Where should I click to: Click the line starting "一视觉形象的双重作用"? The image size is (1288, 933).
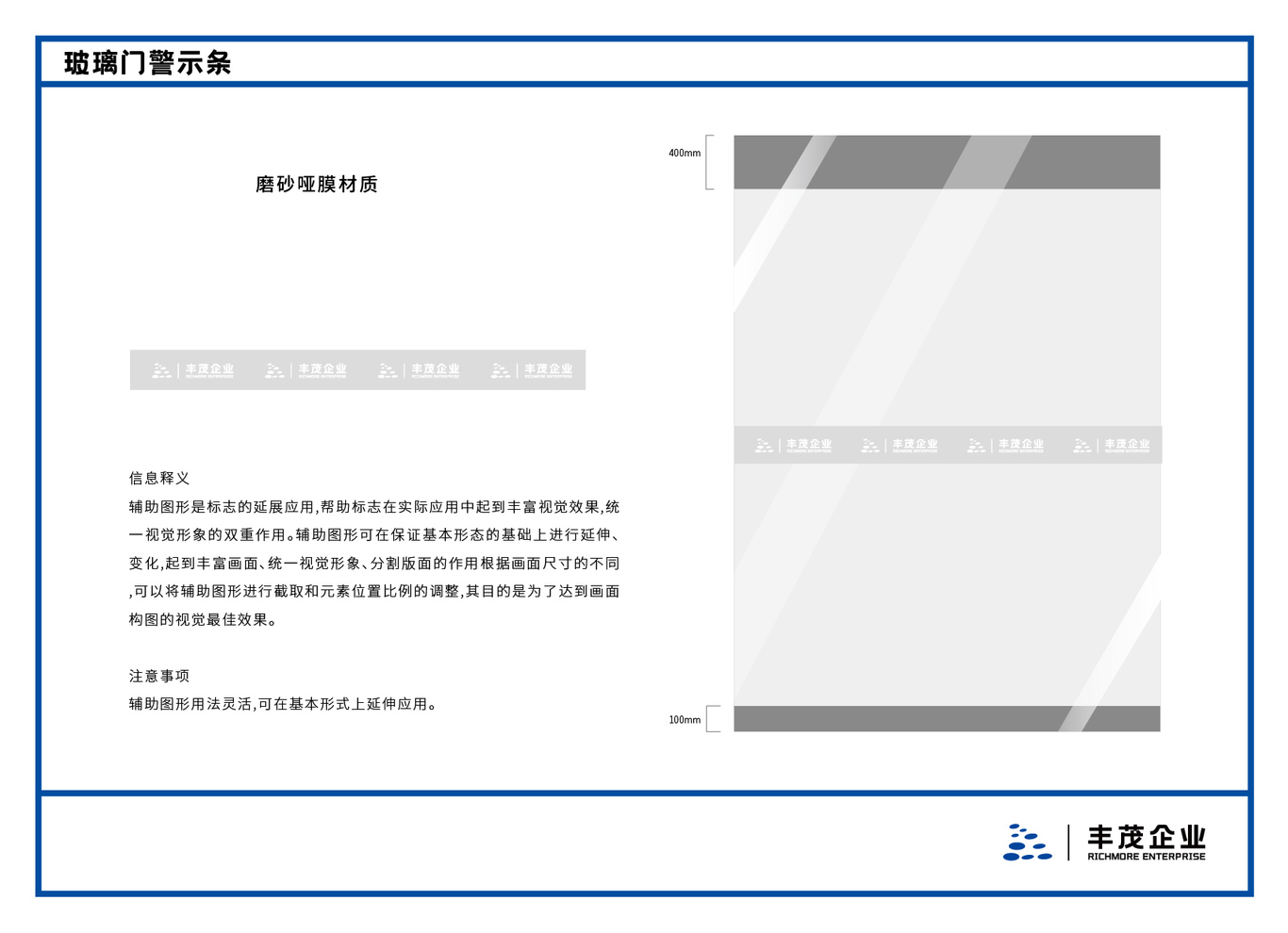pos(374,534)
